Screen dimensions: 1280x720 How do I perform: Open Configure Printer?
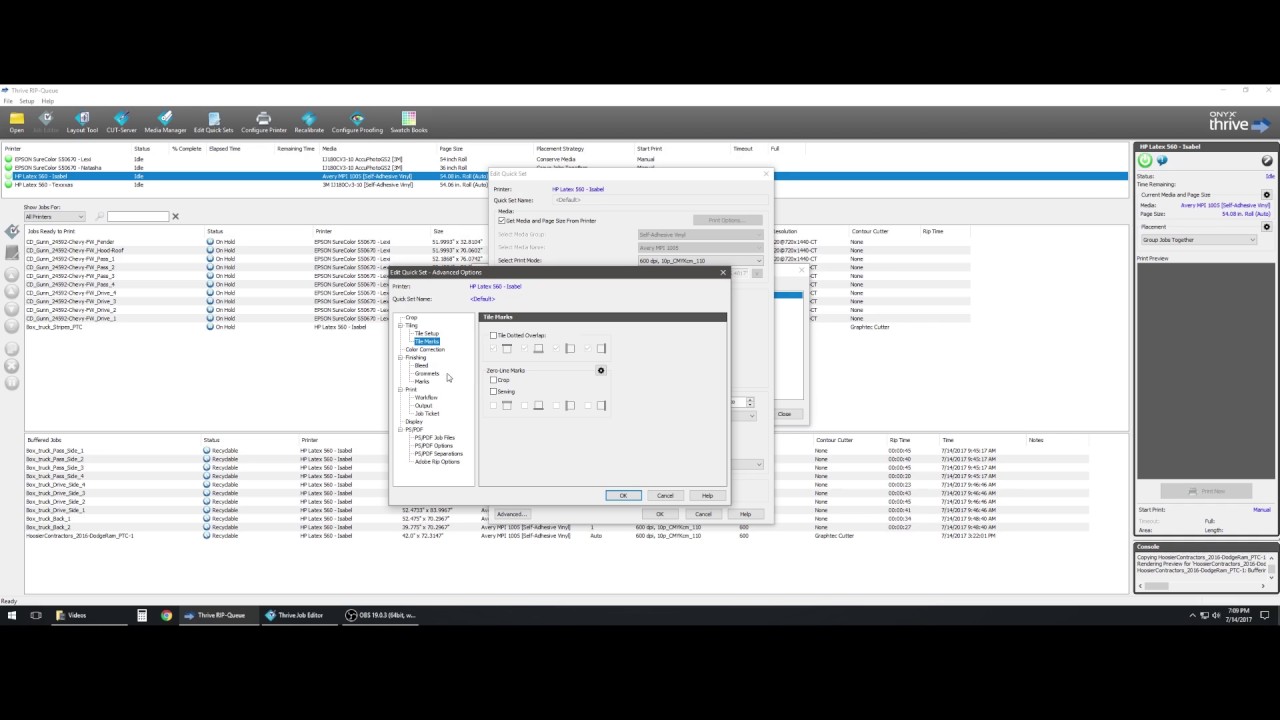click(264, 122)
